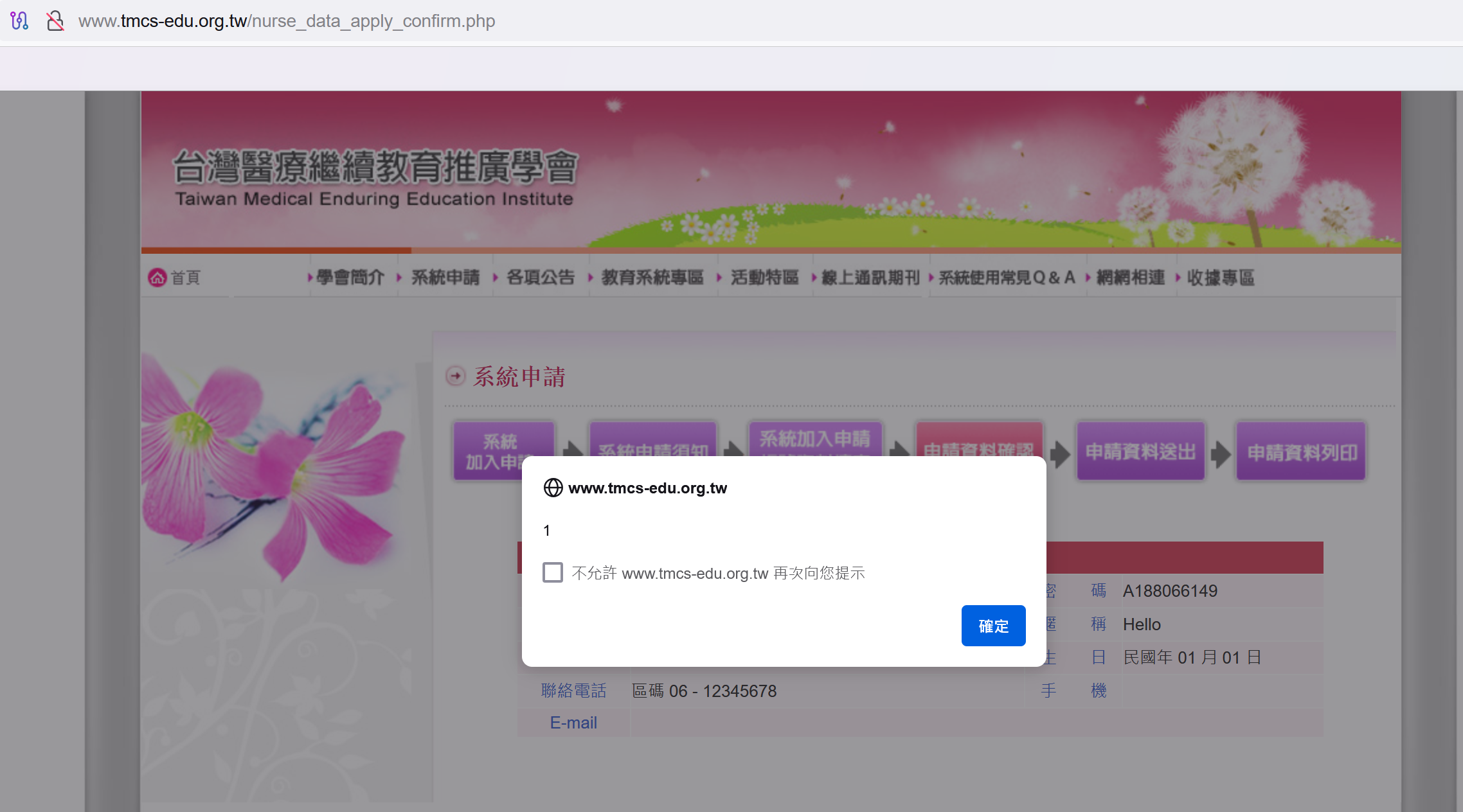Click the birthday value 民國年 01 月 01 日

click(x=1192, y=657)
